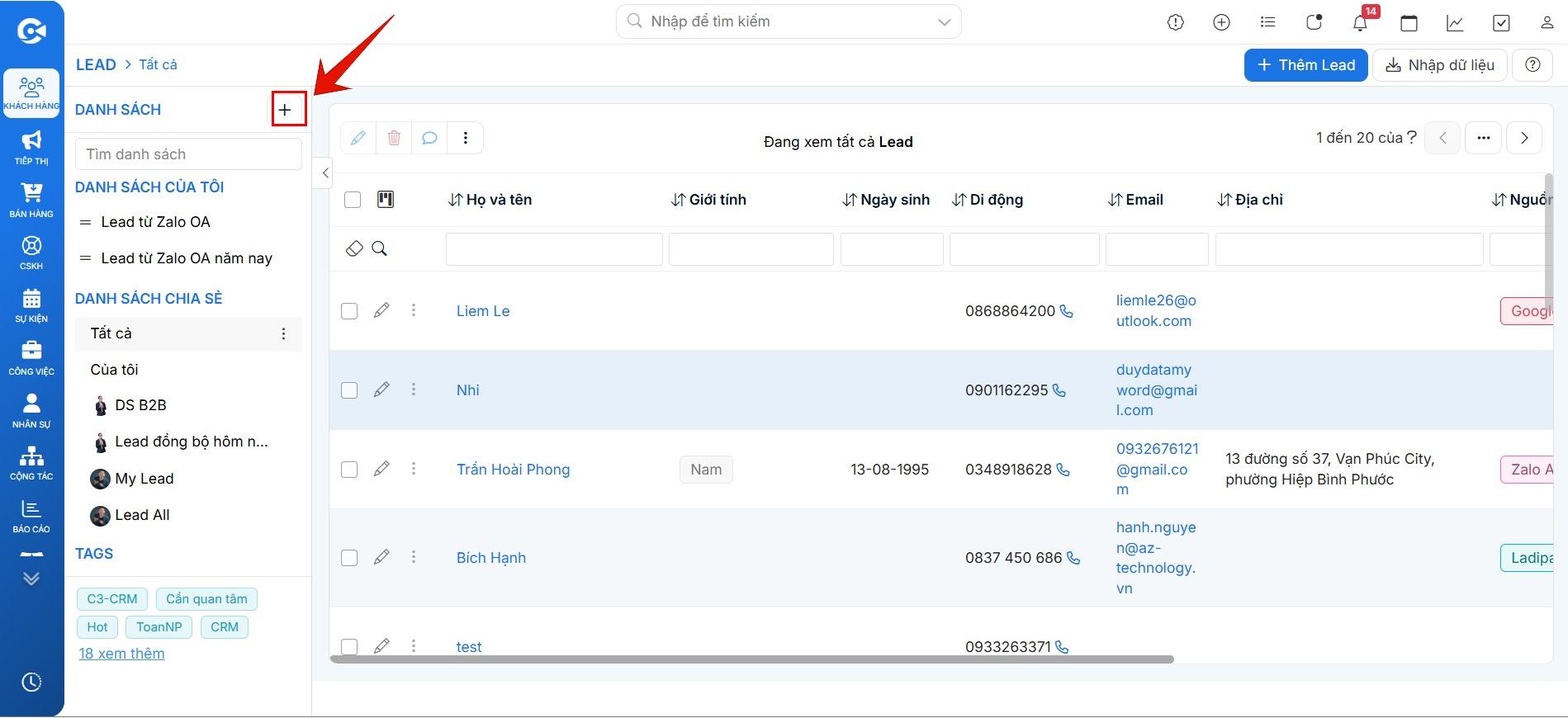
Task: Open the Cộng Tác module
Action: coord(31,463)
